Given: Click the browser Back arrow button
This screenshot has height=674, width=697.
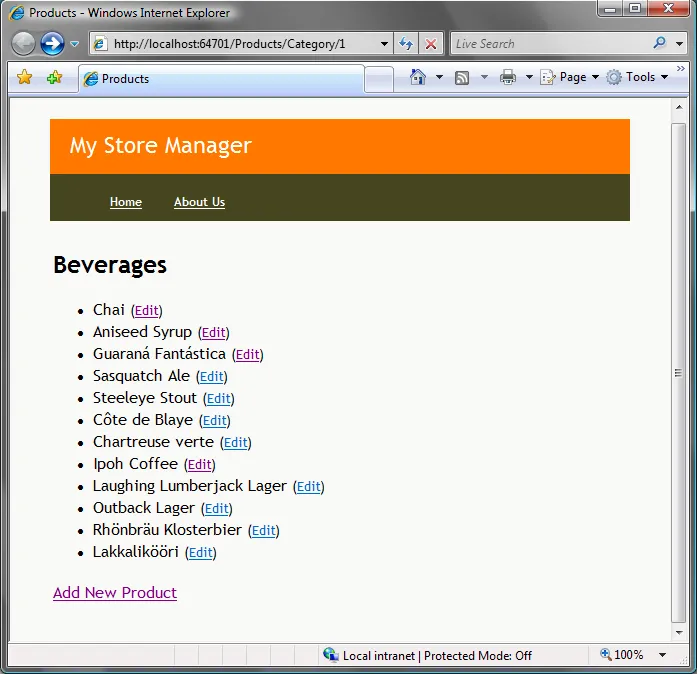Looking at the screenshot, I should [x=23, y=44].
